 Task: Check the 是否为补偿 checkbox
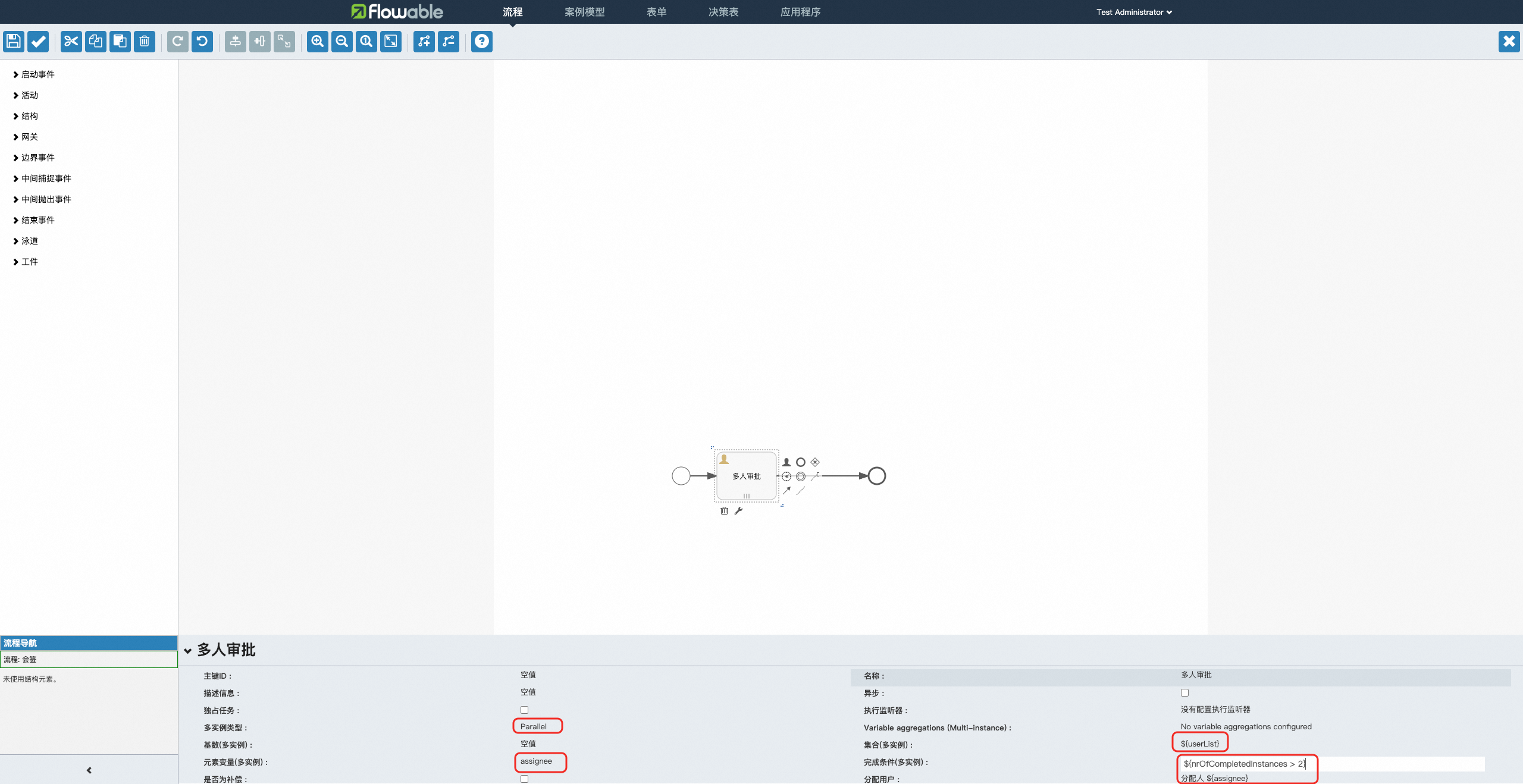coord(524,779)
